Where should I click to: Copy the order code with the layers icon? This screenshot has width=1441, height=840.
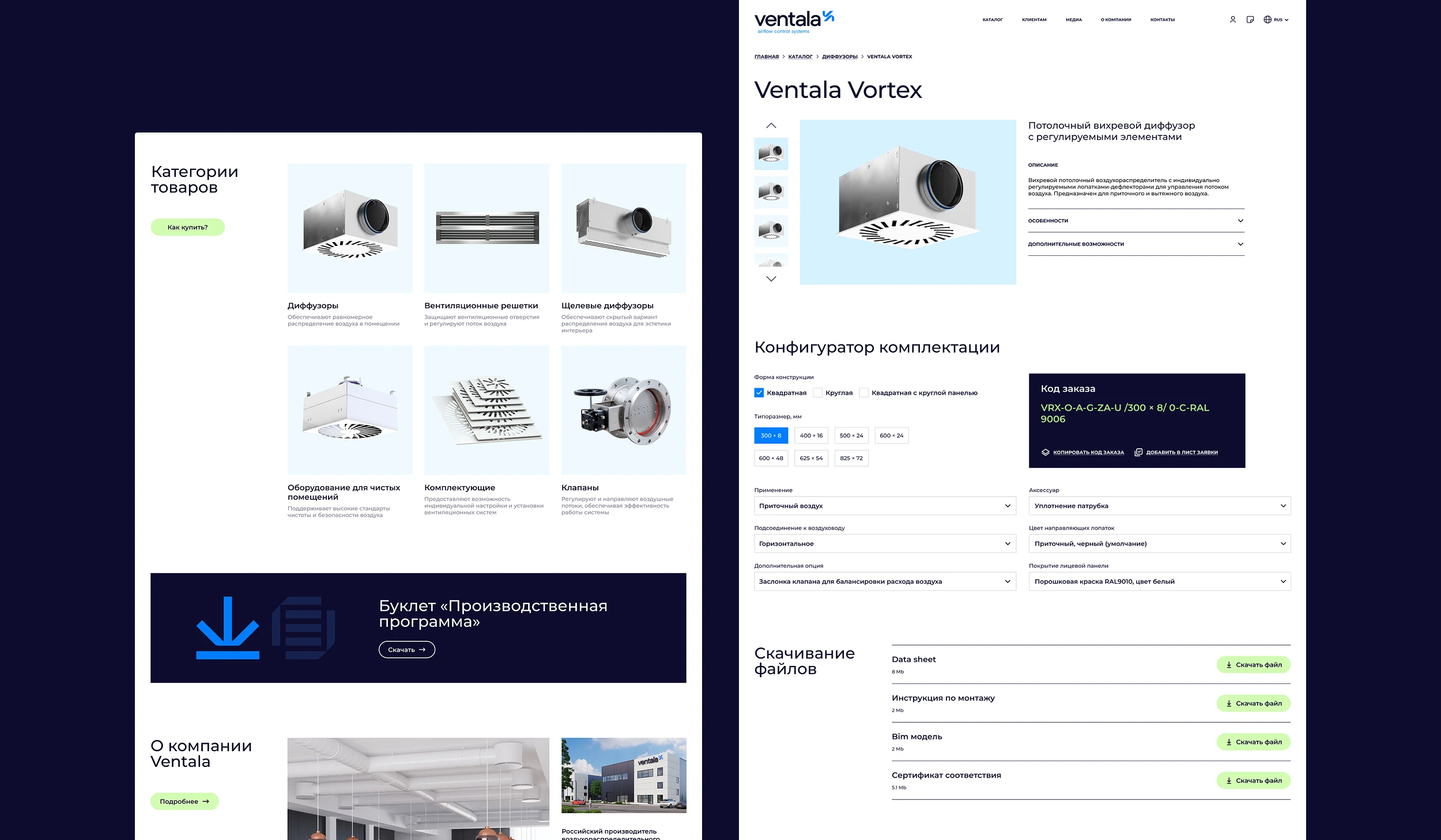coord(1046,452)
